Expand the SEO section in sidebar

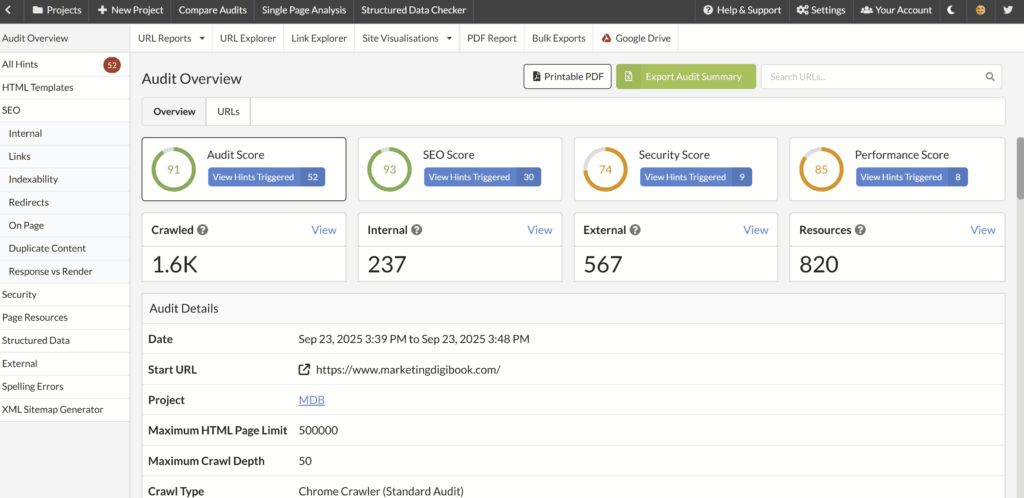click(x=11, y=110)
